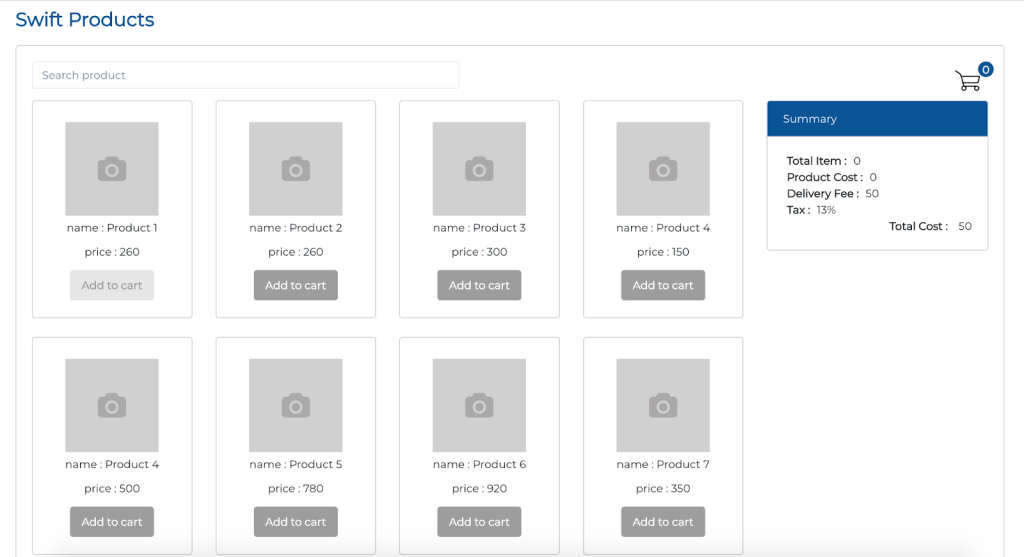Open image of Product 4 priced 150

pyautogui.click(x=663, y=168)
